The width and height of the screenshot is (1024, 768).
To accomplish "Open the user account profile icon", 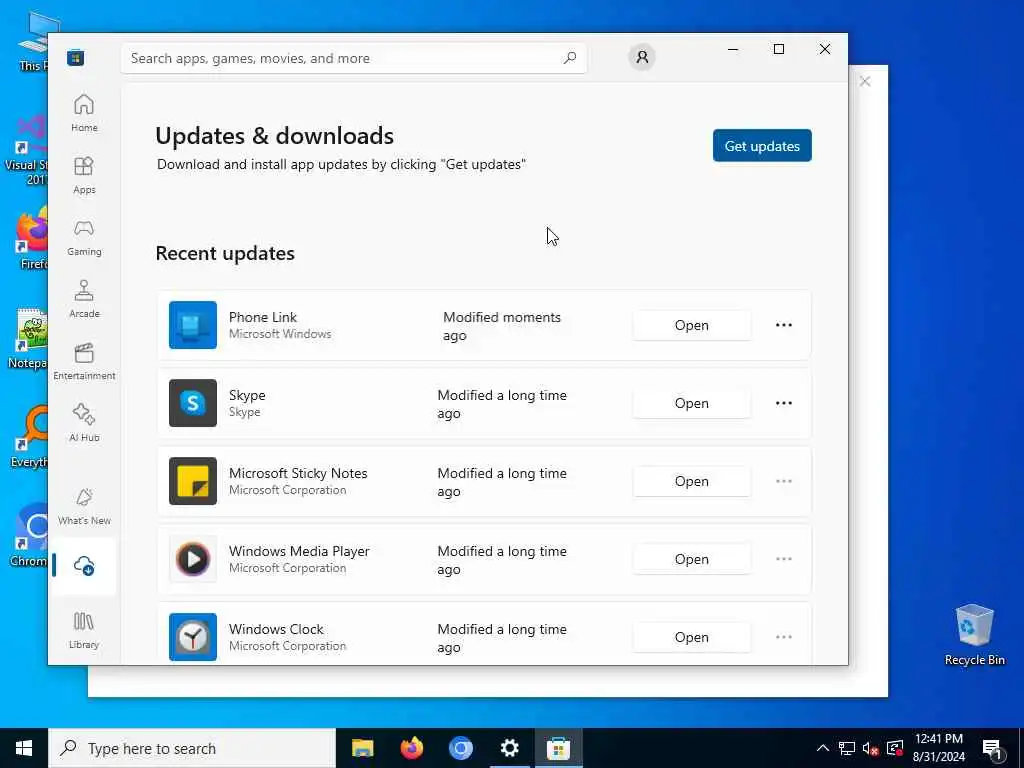I will (642, 57).
